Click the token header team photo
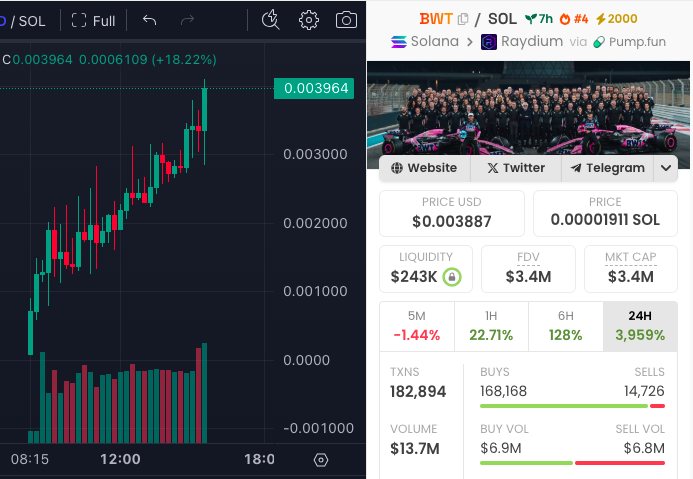Viewport: 693px width, 479px height. 528,108
